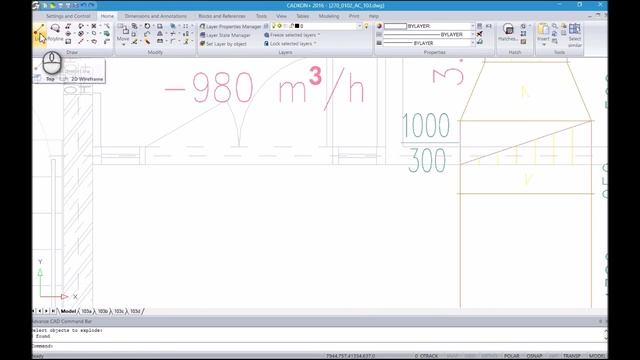The width and height of the screenshot is (640, 360).
Task: Toggle TRANSP in status bar
Action: click(572, 356)
